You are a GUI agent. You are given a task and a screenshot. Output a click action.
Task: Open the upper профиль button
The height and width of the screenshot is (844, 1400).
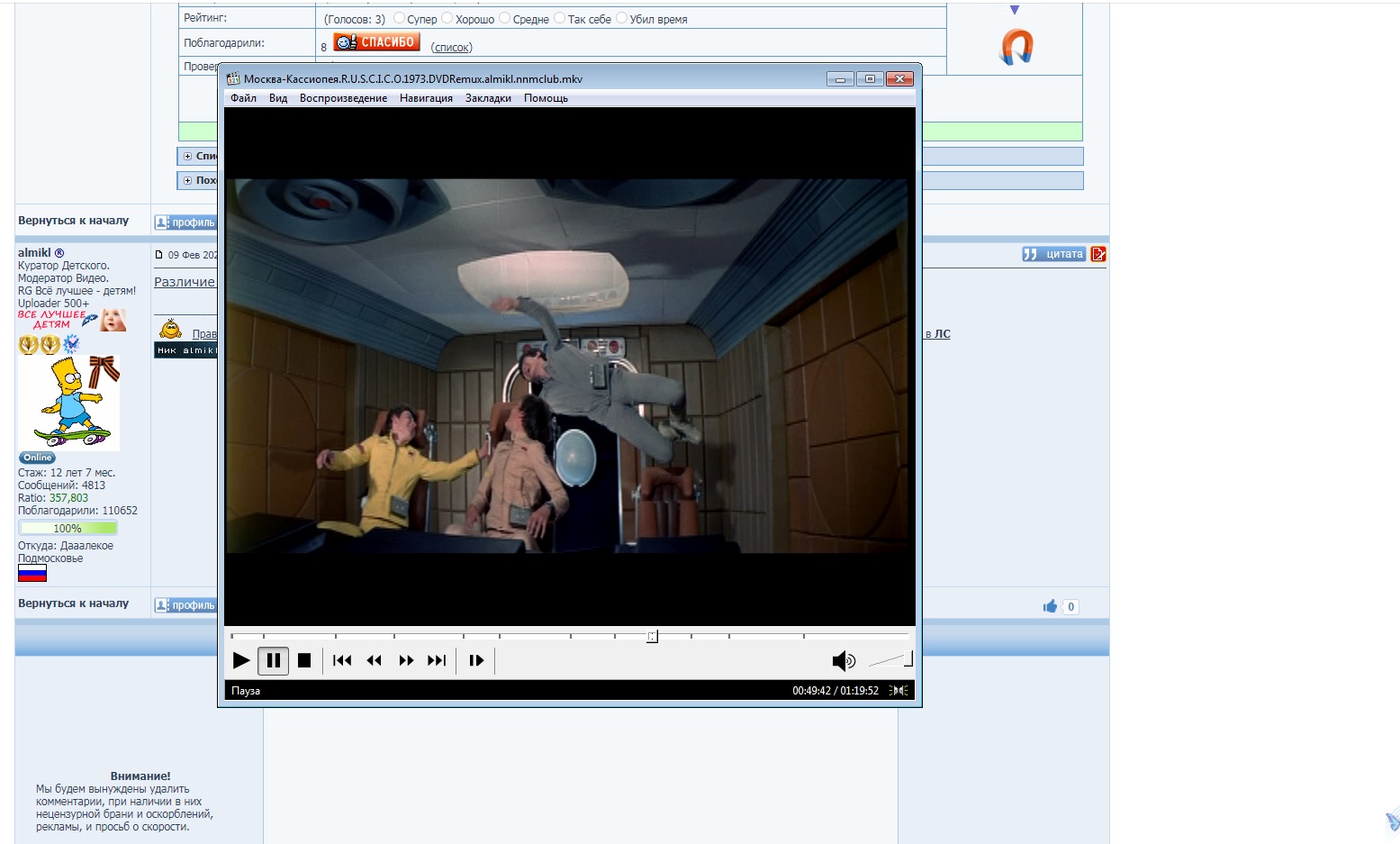(185, 222)
